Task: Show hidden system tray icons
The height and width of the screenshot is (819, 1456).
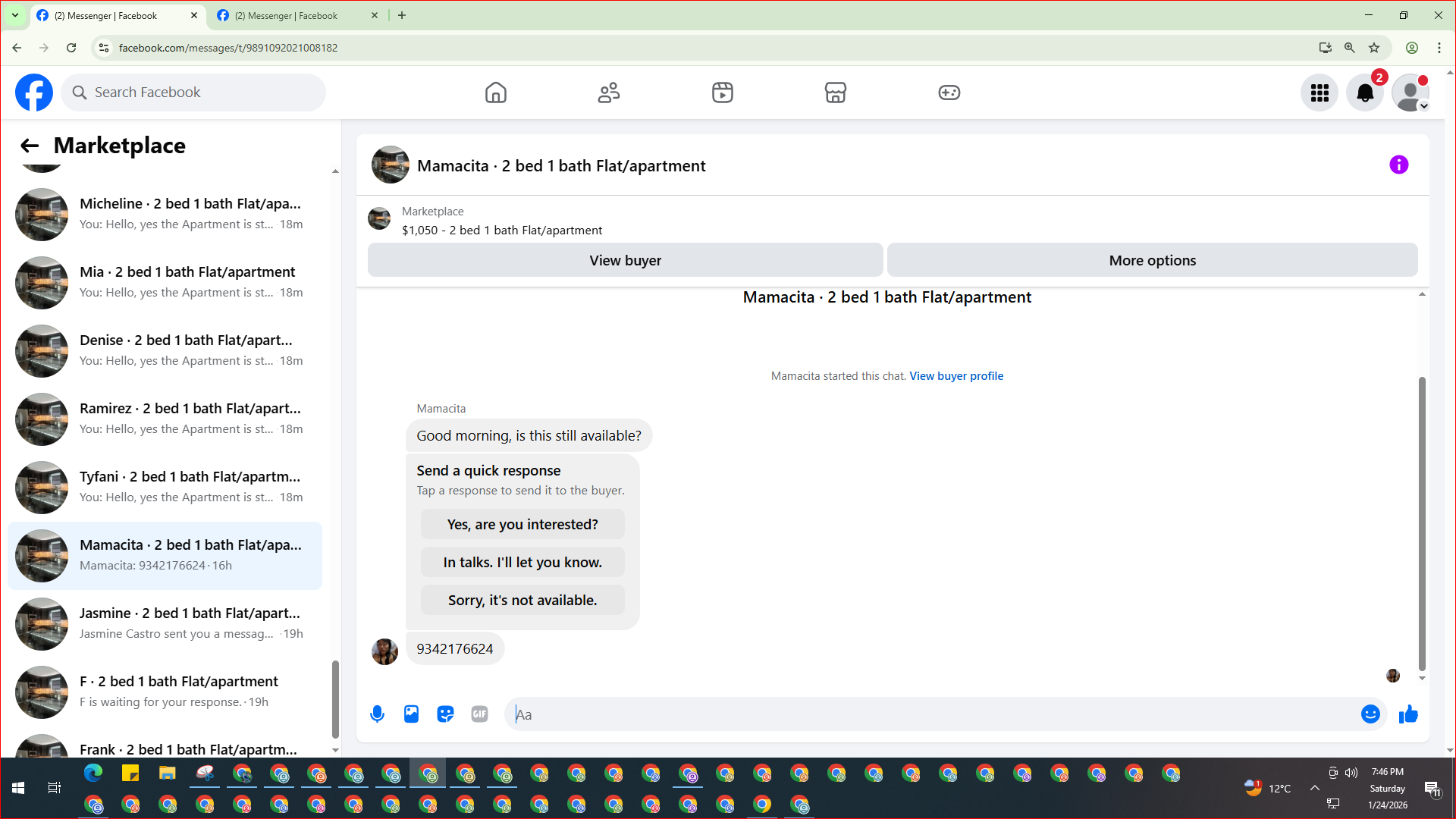Action: pos(1314,788)
